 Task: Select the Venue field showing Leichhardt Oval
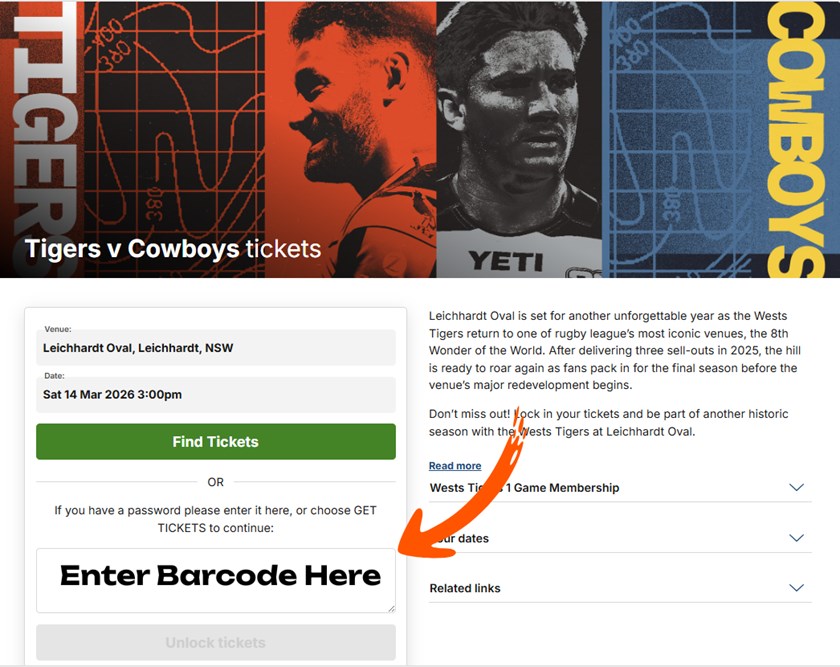point(215,348)
